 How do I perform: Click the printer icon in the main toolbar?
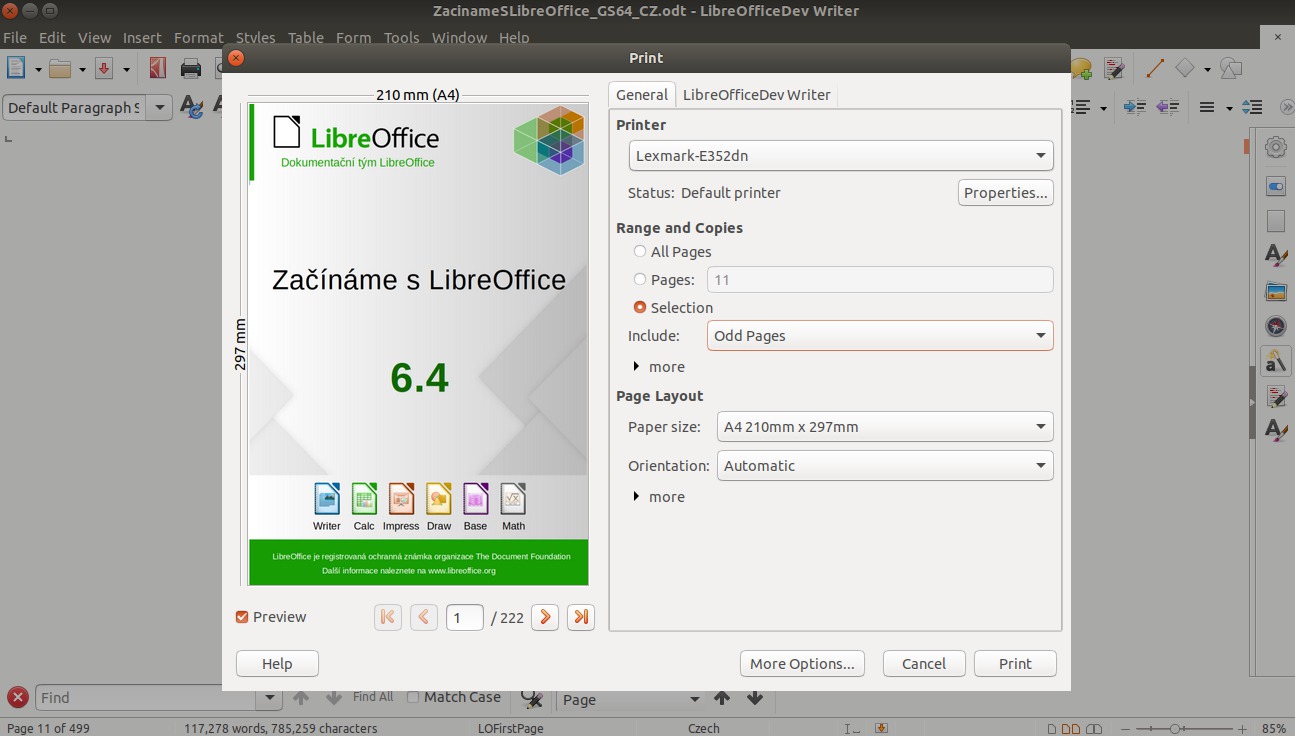click(191, 68)
